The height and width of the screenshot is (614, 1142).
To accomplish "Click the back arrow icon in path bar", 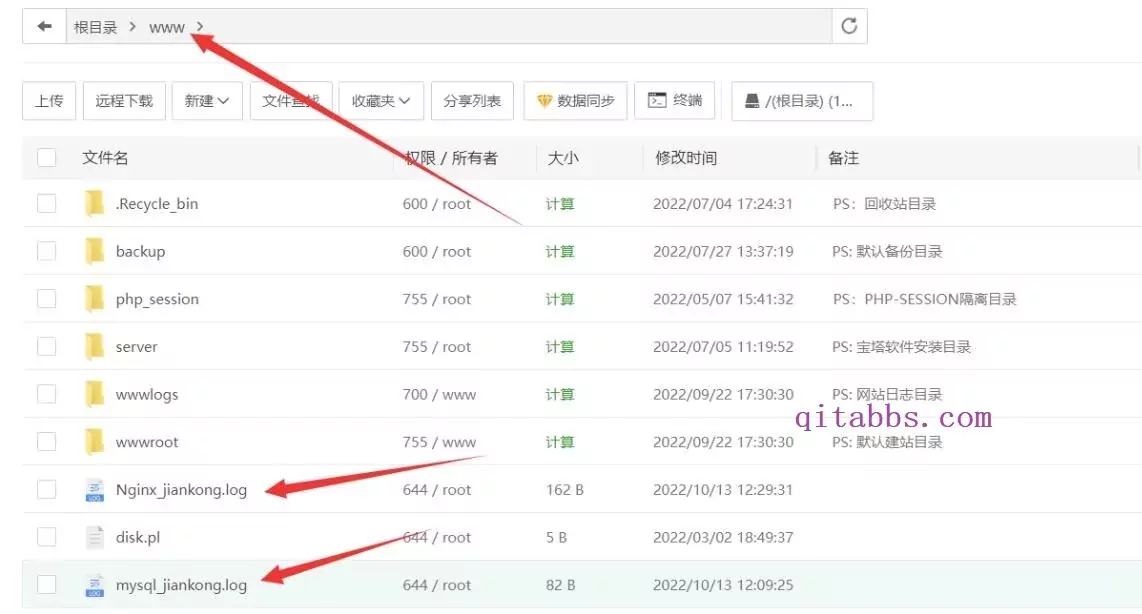I will coord(44,27).
